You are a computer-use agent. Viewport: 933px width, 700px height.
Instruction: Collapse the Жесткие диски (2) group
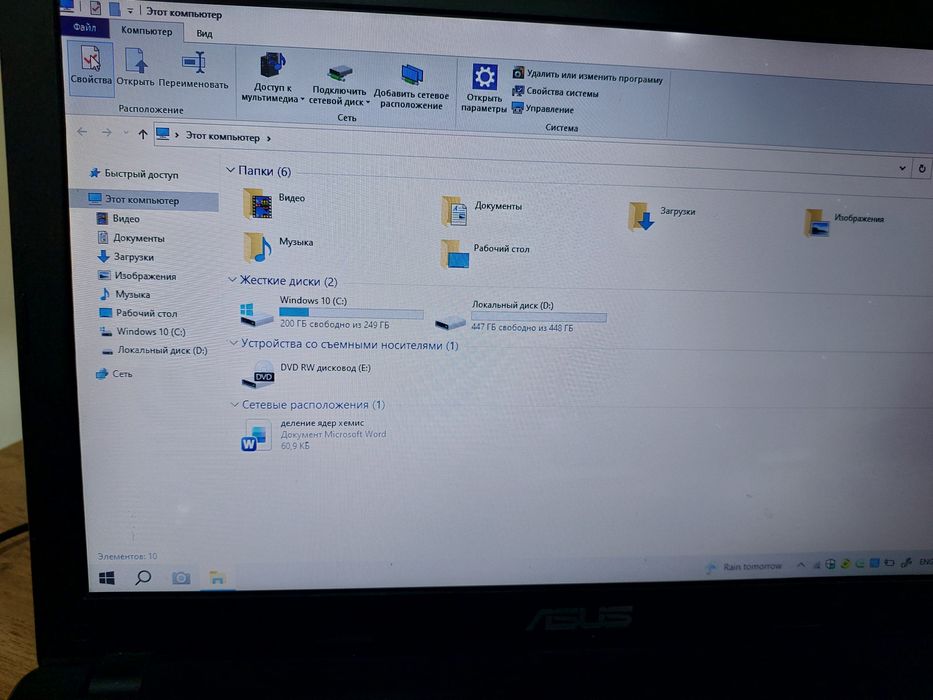233,279
